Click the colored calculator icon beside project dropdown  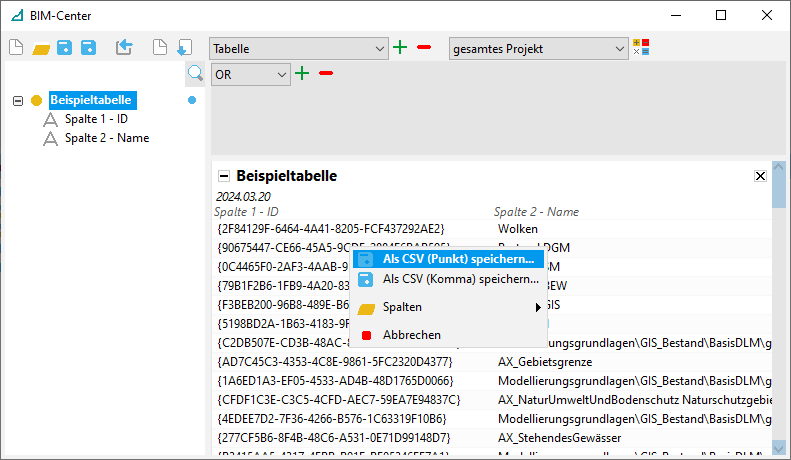coord(641,47)
